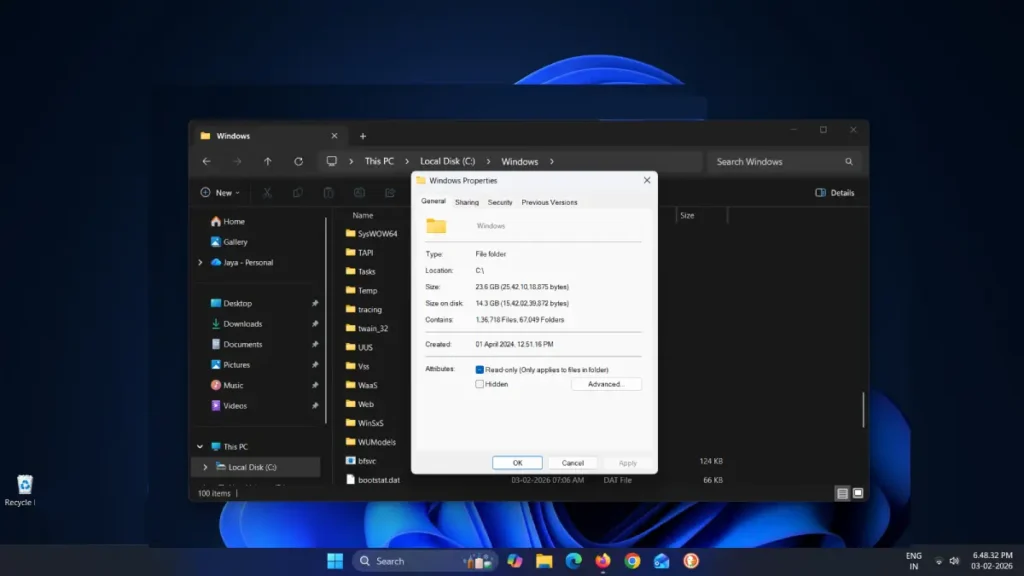Open the Home section in File Explorer
Image resolution: width=1024 pixels, height=576 pixels.
coord(231,221)
